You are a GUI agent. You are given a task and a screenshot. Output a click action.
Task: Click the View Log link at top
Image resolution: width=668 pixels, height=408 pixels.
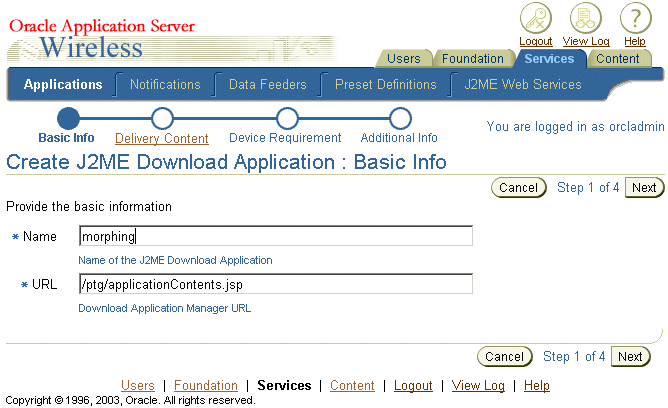tap(586, 41)
